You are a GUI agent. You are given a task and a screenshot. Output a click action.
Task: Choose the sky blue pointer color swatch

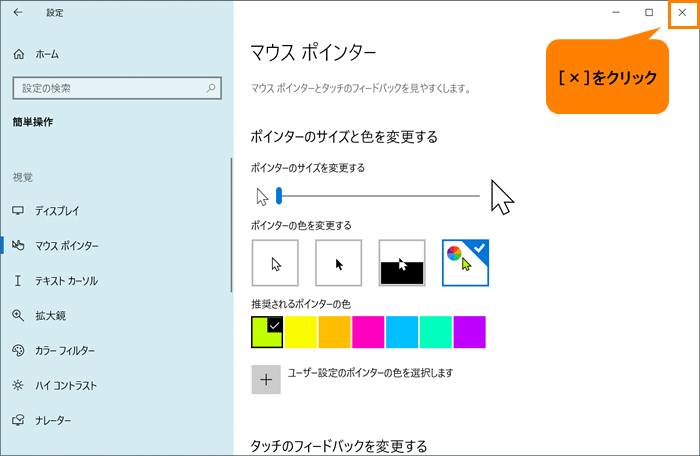point(402,332)
